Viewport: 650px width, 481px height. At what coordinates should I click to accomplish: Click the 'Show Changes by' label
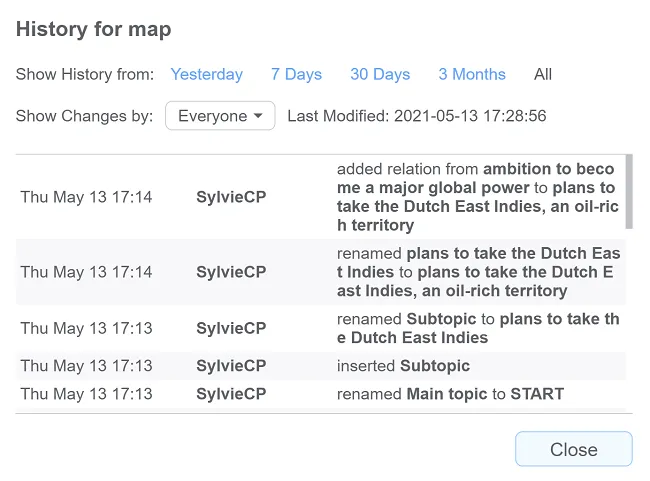(x=84, y=116)
